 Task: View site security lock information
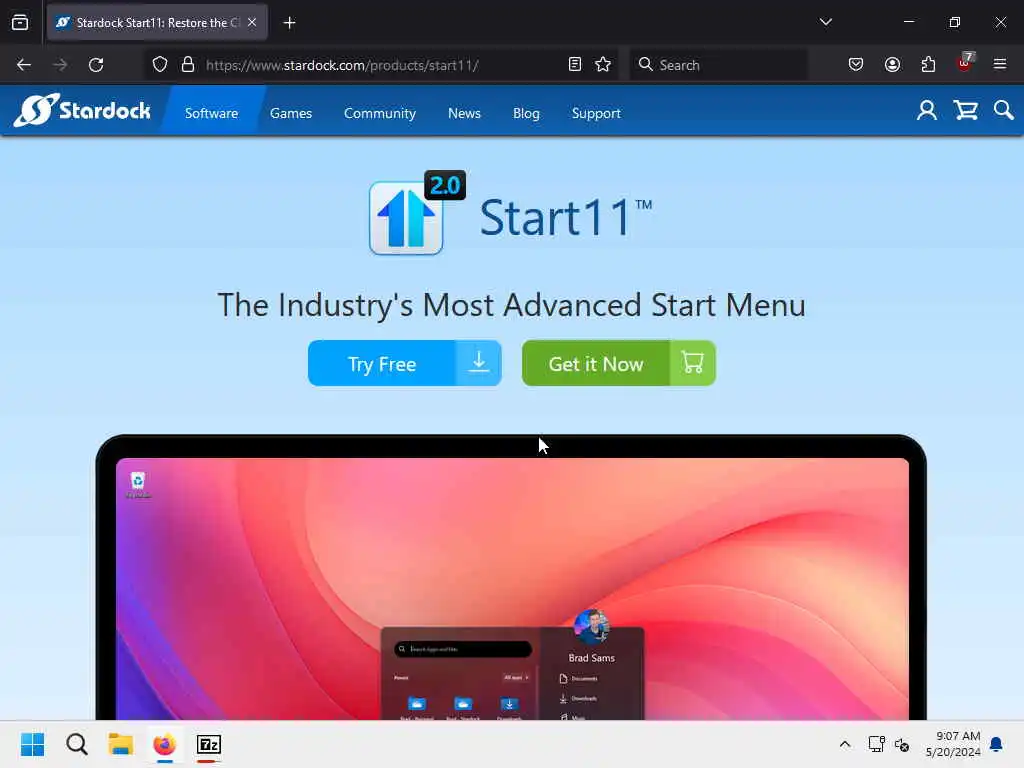(188, 65)
